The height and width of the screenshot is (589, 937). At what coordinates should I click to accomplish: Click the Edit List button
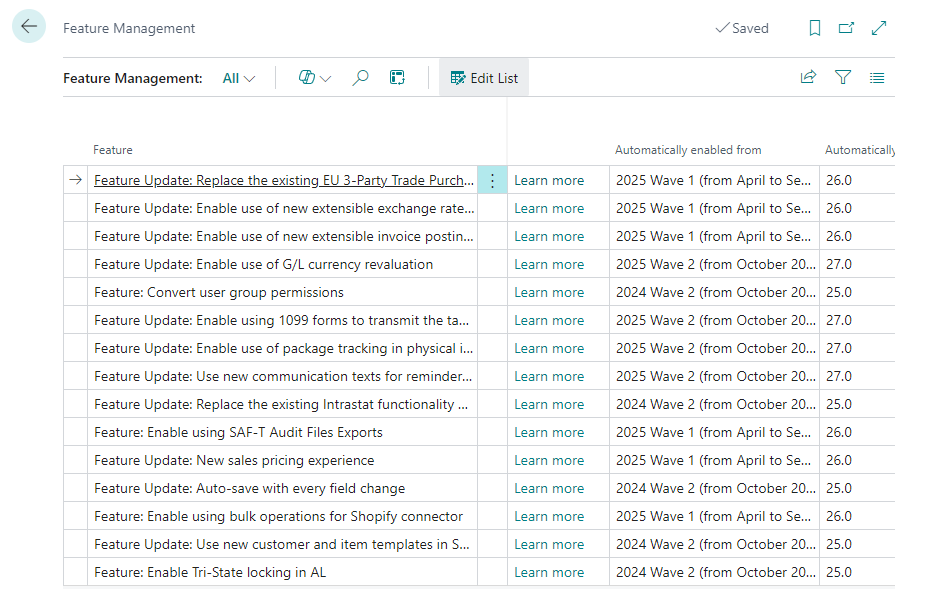pos(484,78)
